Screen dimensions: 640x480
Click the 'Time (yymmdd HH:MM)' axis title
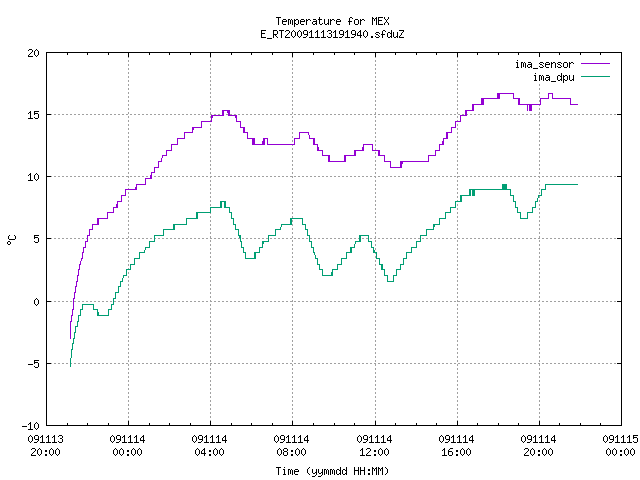click(x=332, y=471)
